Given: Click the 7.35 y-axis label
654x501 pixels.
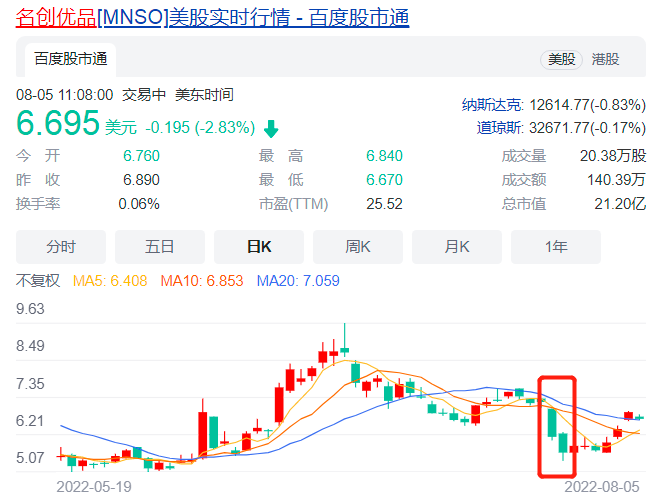Looking at the screenshot, I should (x=30, y=384).
